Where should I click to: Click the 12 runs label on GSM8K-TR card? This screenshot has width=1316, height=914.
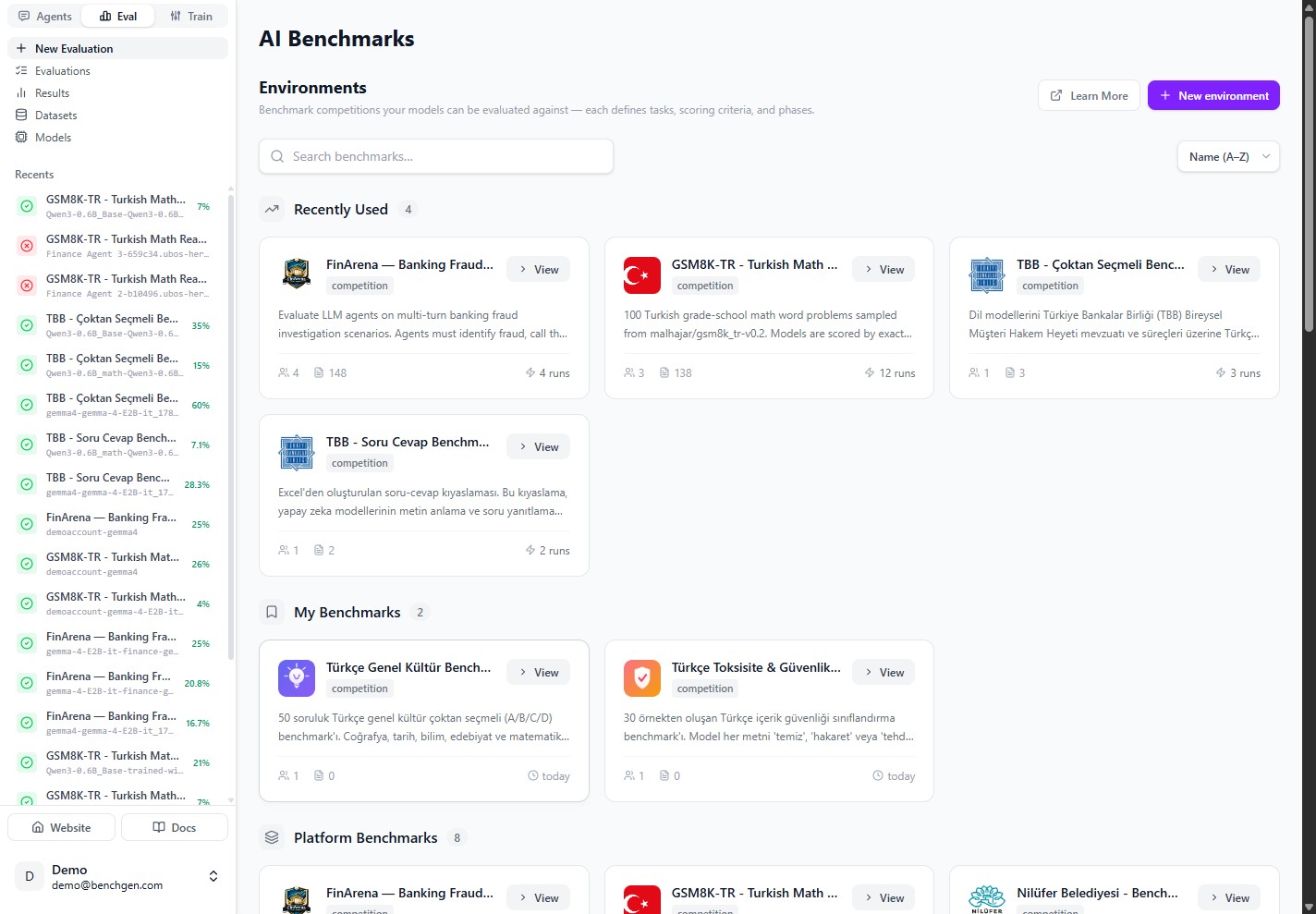(896, 373)
